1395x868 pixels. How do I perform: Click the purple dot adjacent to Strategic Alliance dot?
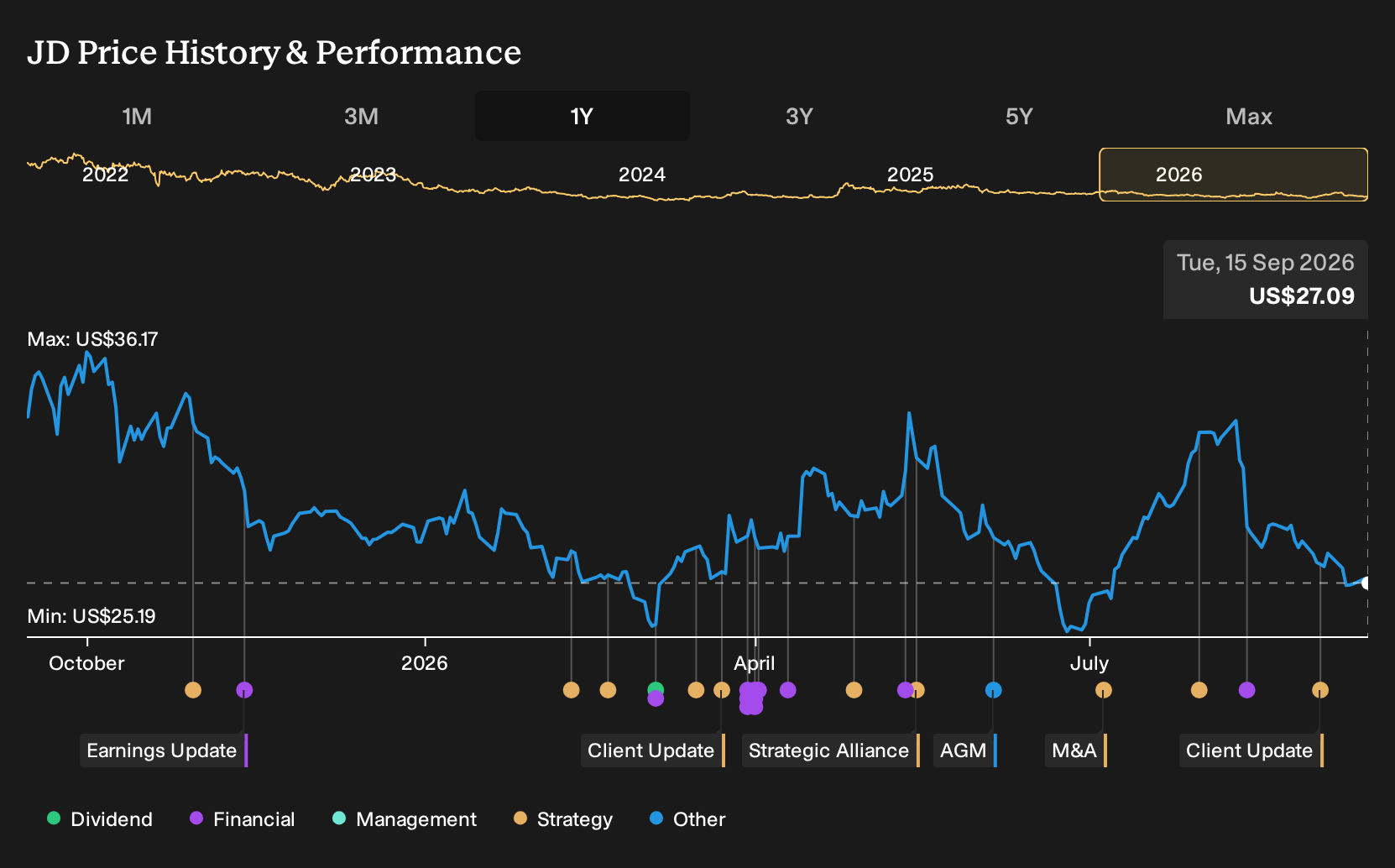coord(905,690)
